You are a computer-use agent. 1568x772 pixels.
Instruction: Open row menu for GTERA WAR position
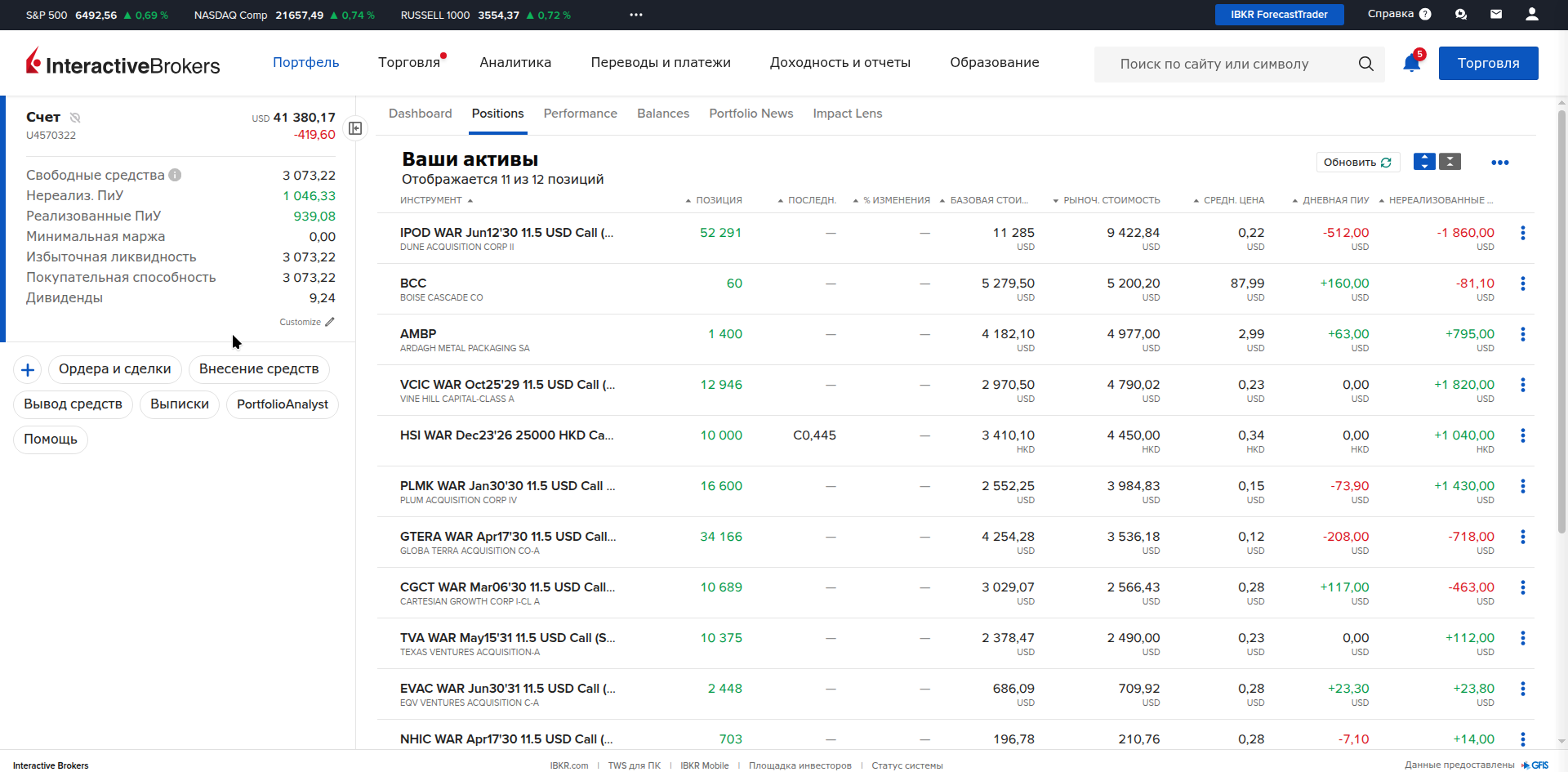tap(1523, 537)
